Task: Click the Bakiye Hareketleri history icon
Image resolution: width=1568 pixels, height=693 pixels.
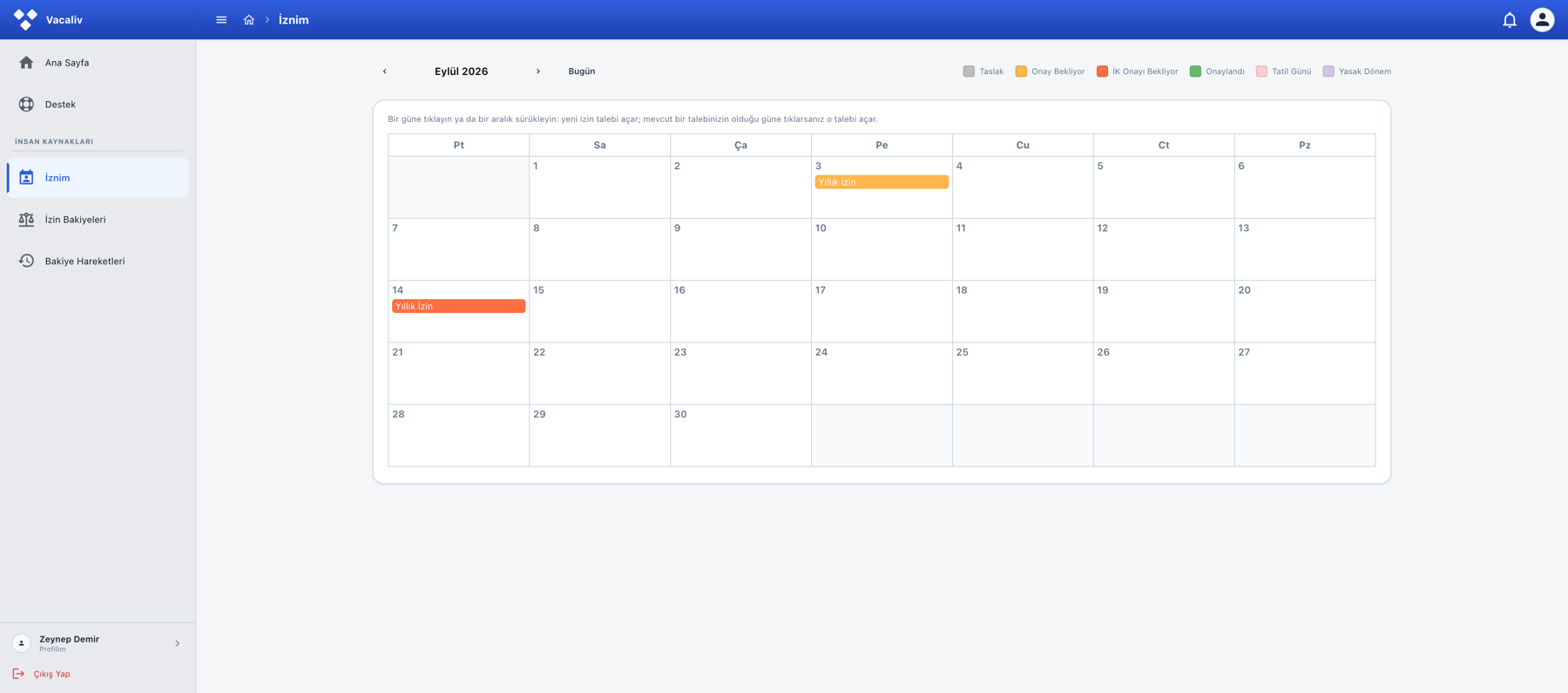Action: point(26,262)
